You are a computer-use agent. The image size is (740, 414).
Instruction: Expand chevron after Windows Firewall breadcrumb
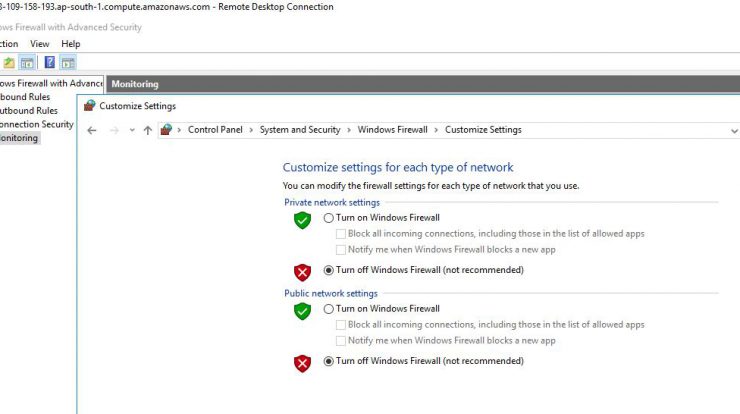click(436, 130)
